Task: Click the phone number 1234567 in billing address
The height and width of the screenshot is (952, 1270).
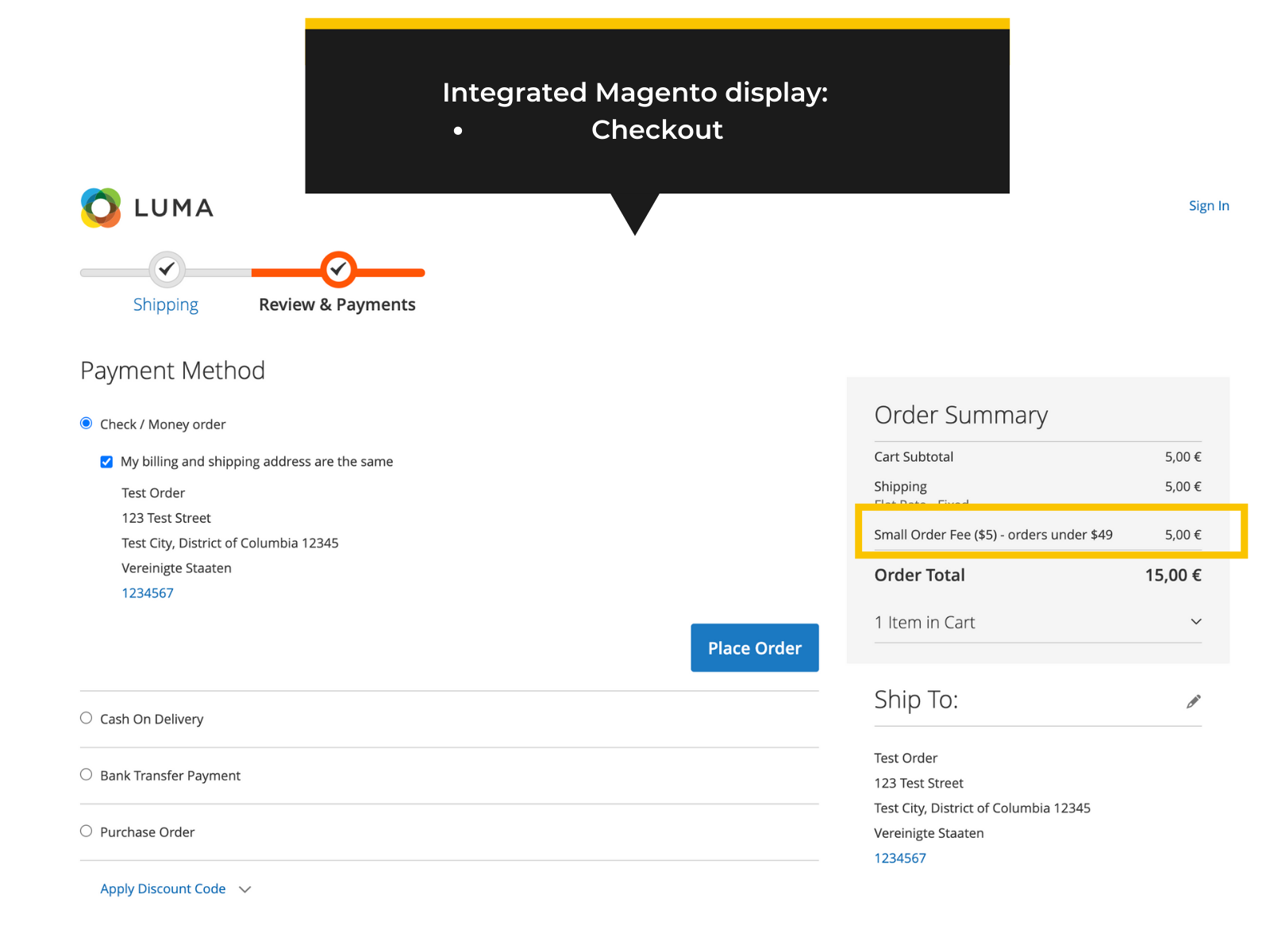Action: click(x=148, y=593)
